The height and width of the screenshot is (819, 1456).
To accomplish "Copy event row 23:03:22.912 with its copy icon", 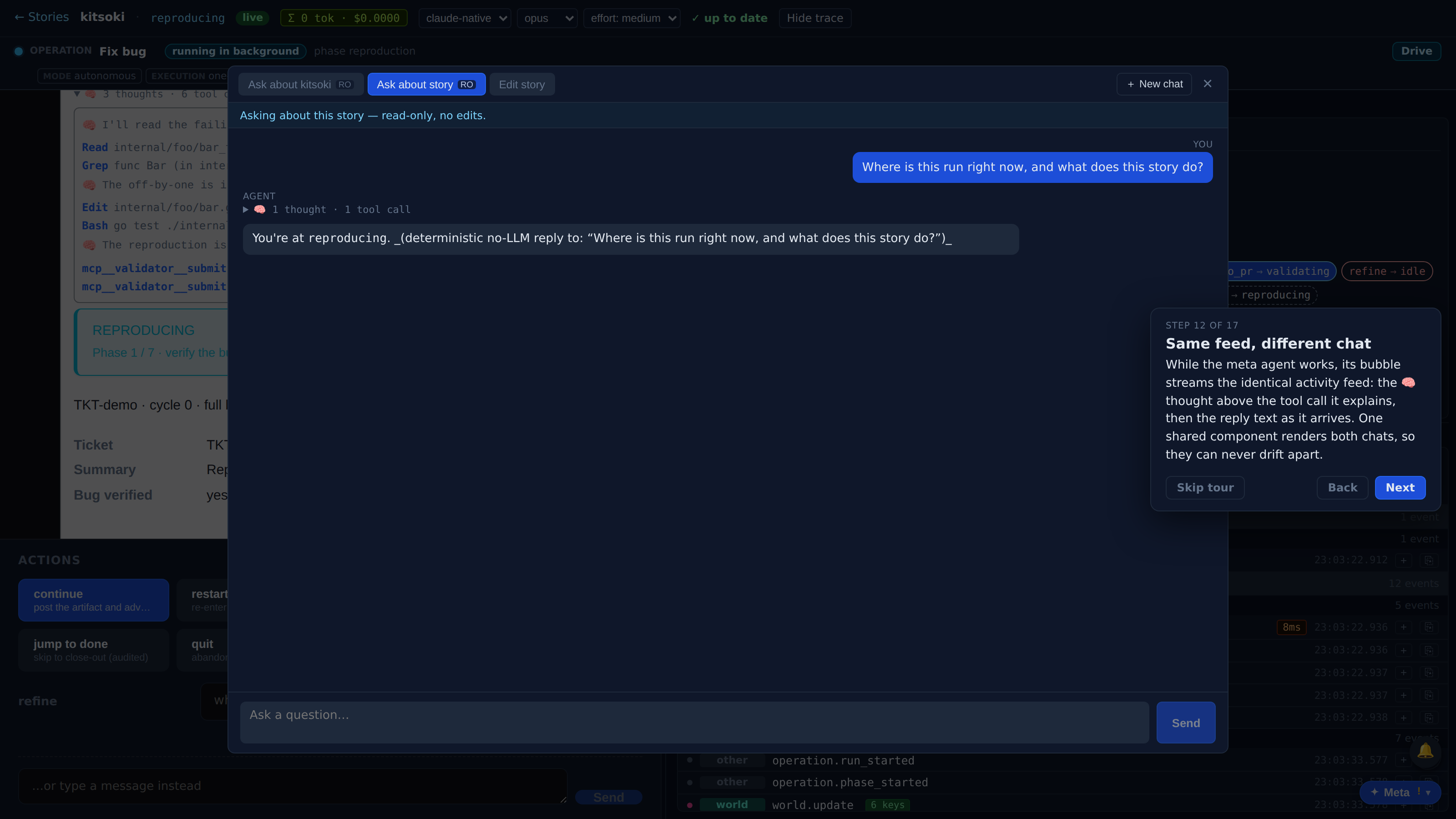I will [x=1429, y=560].
